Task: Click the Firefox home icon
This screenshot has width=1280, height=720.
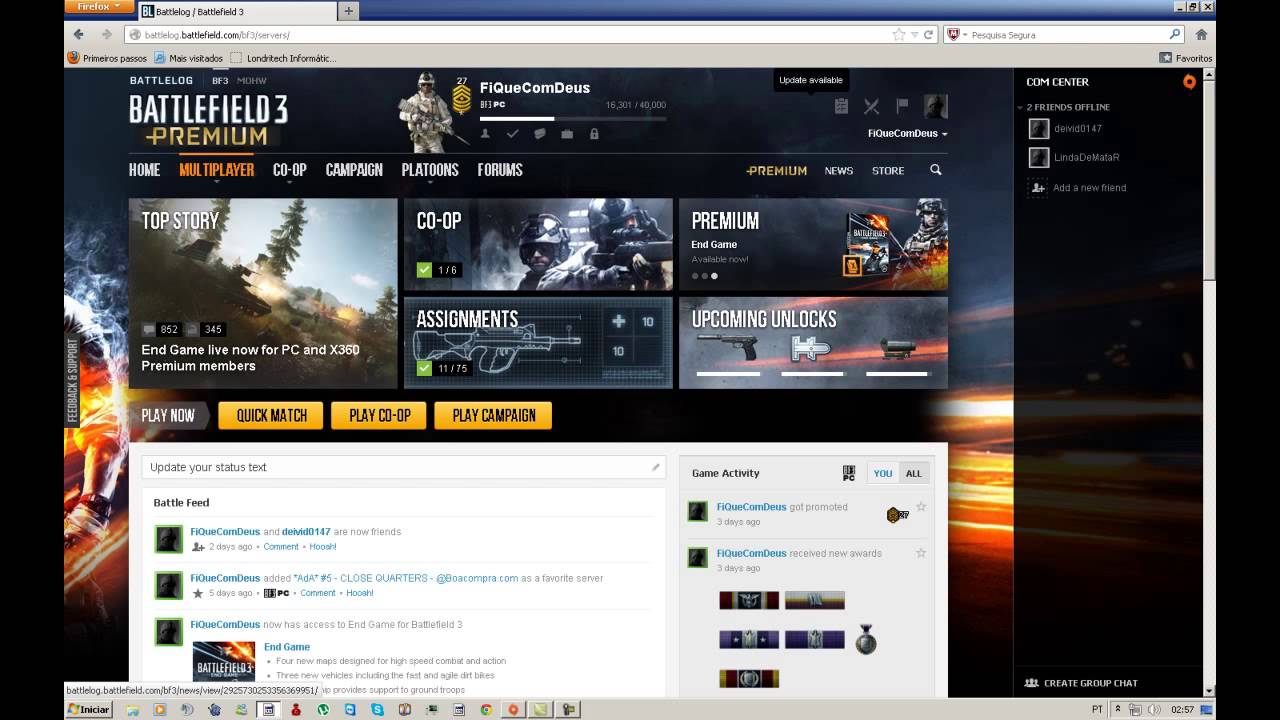Action: [1201, 34]
